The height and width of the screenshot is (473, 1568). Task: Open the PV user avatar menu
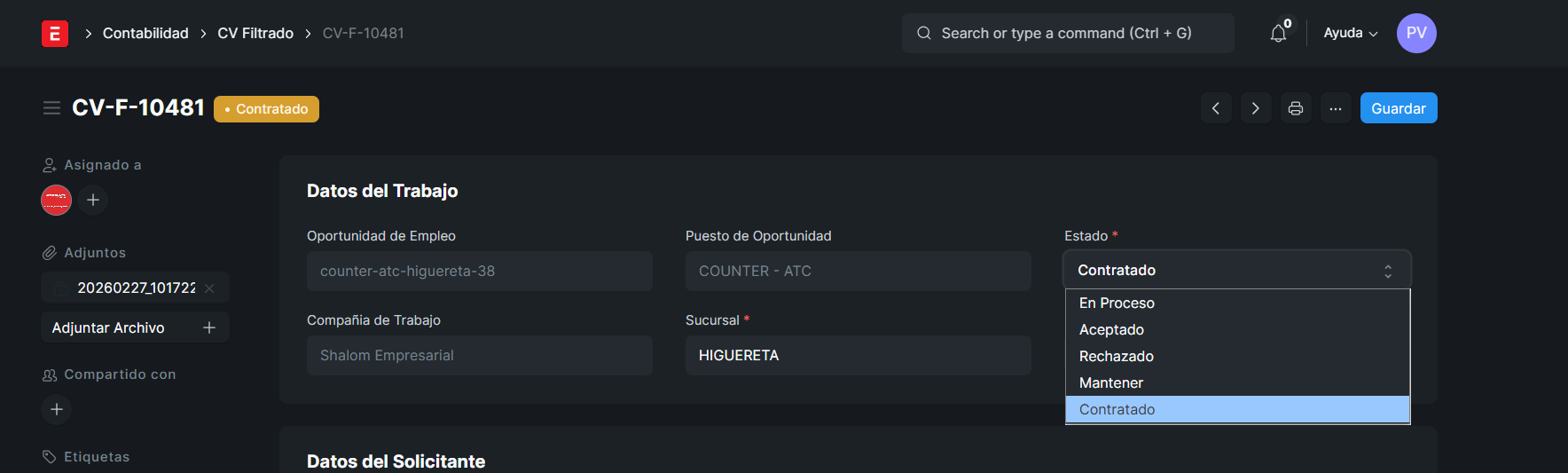(1416, 34)
